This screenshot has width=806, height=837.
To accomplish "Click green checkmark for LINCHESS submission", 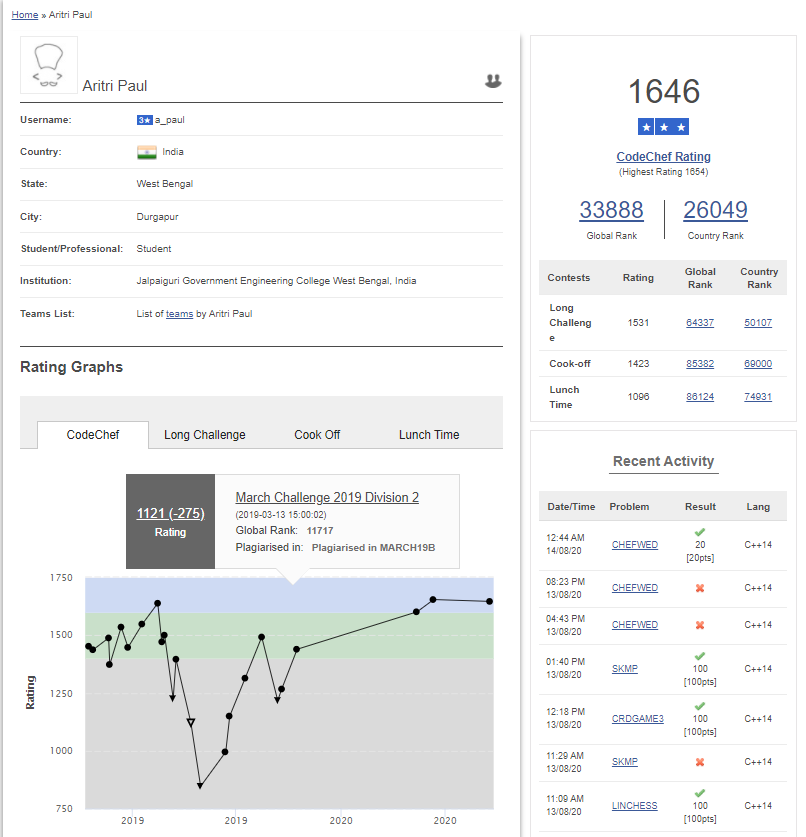I will pyautogui.click(x=700, y=793).
